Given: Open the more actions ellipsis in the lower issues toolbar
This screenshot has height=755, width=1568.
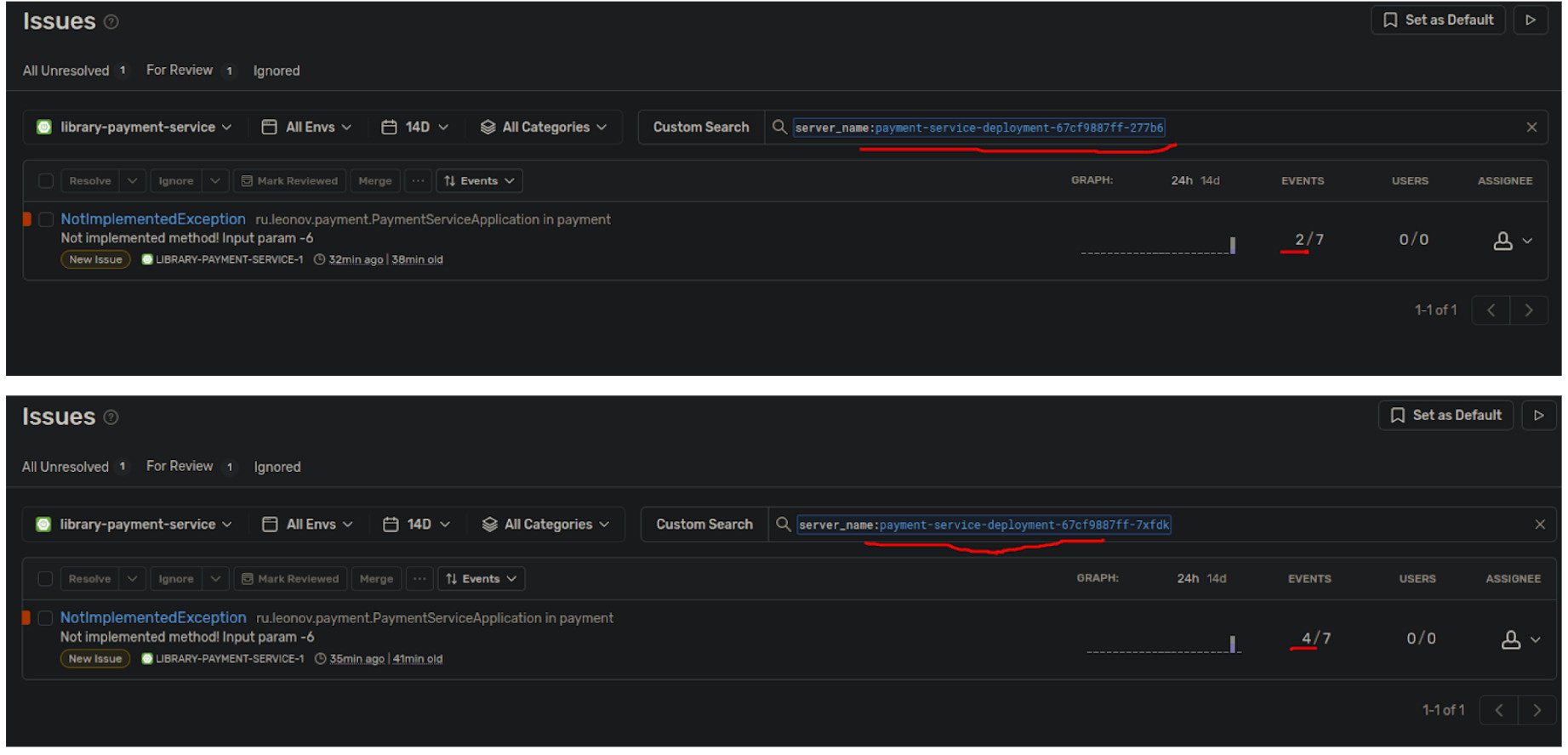Looking at the screenshot, I should click(x=420, y=579).
